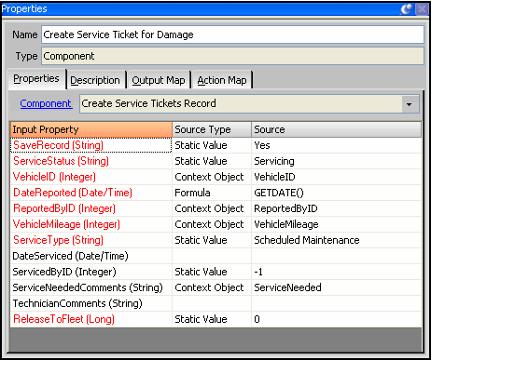This screenshot has height=372, width=528.
Task: Click the '-1' source value
Action: pyautogui.click(x=336, y=272)
